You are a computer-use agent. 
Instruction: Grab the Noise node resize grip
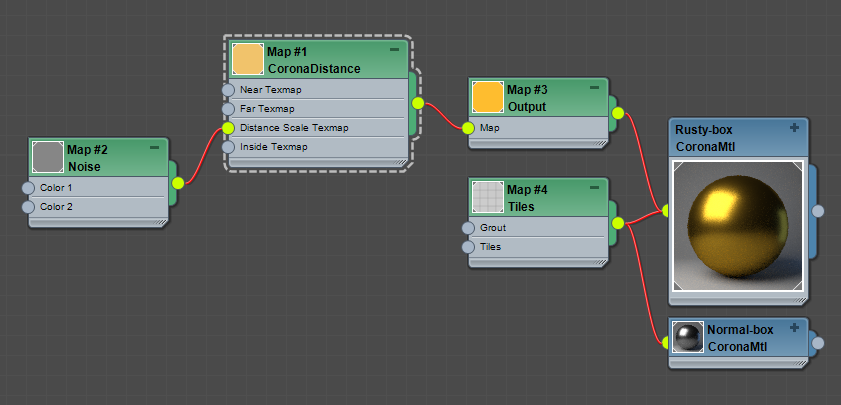[x=160, y=222]
